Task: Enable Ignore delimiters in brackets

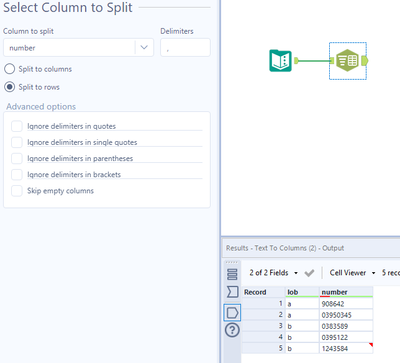Action: click(17, 174)
